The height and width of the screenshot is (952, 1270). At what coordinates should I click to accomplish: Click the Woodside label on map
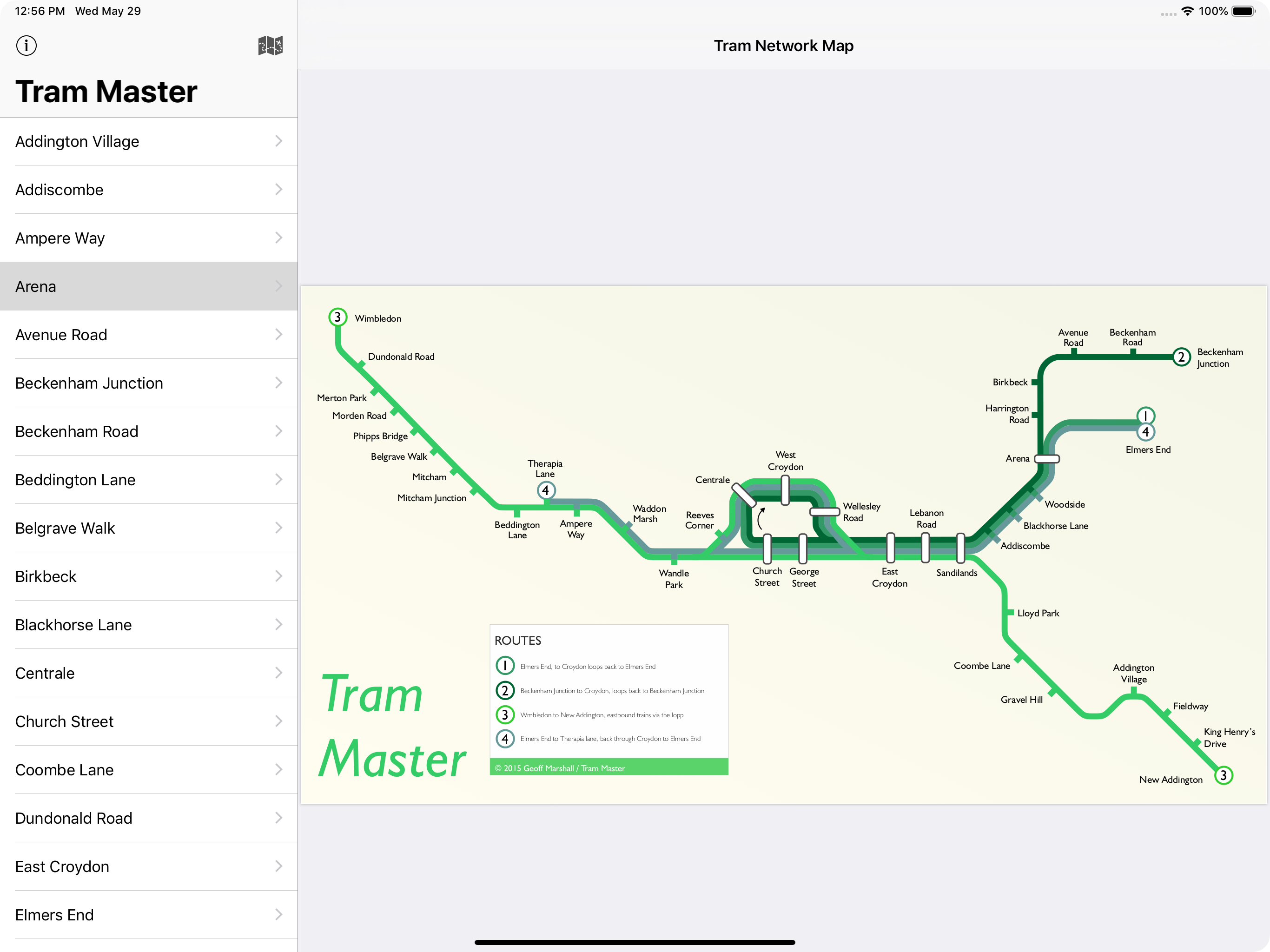(1065, 505)
